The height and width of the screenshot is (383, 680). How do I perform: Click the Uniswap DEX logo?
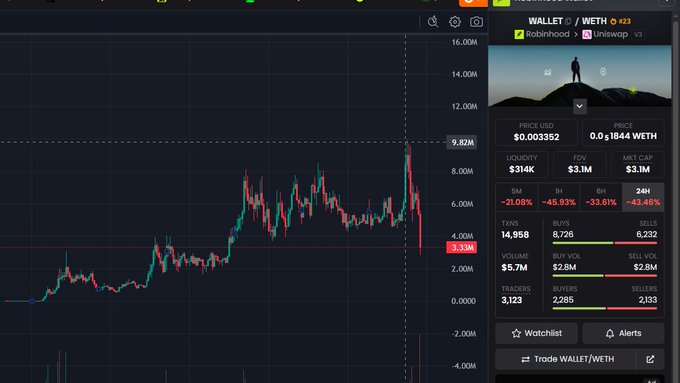587,34
